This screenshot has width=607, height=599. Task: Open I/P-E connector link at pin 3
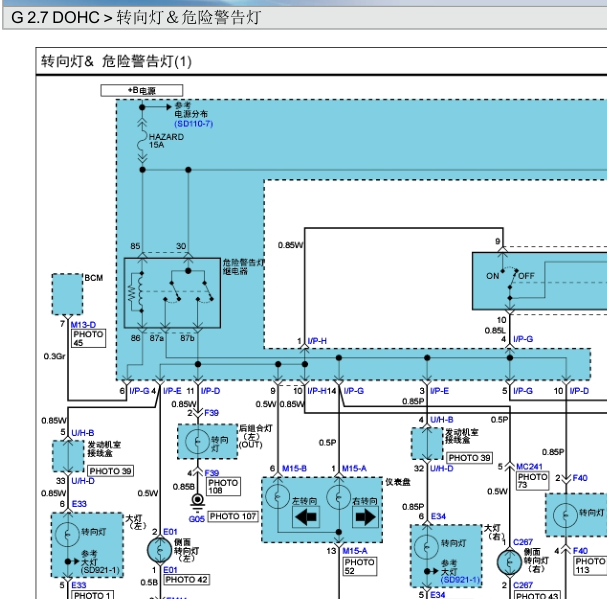pyautogui.click(x=439, y=391)
